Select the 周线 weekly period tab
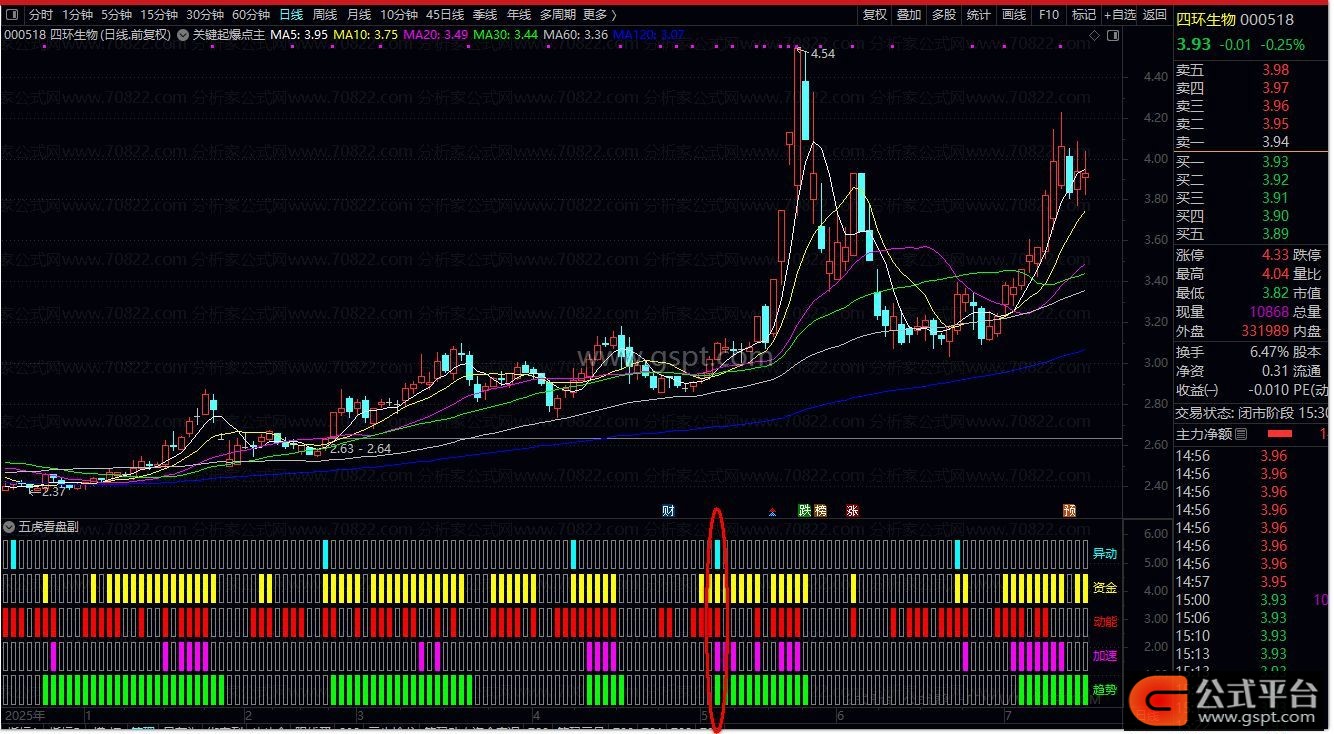The height and width of the screenshot is (734, 1334). [x=325, y=15]
